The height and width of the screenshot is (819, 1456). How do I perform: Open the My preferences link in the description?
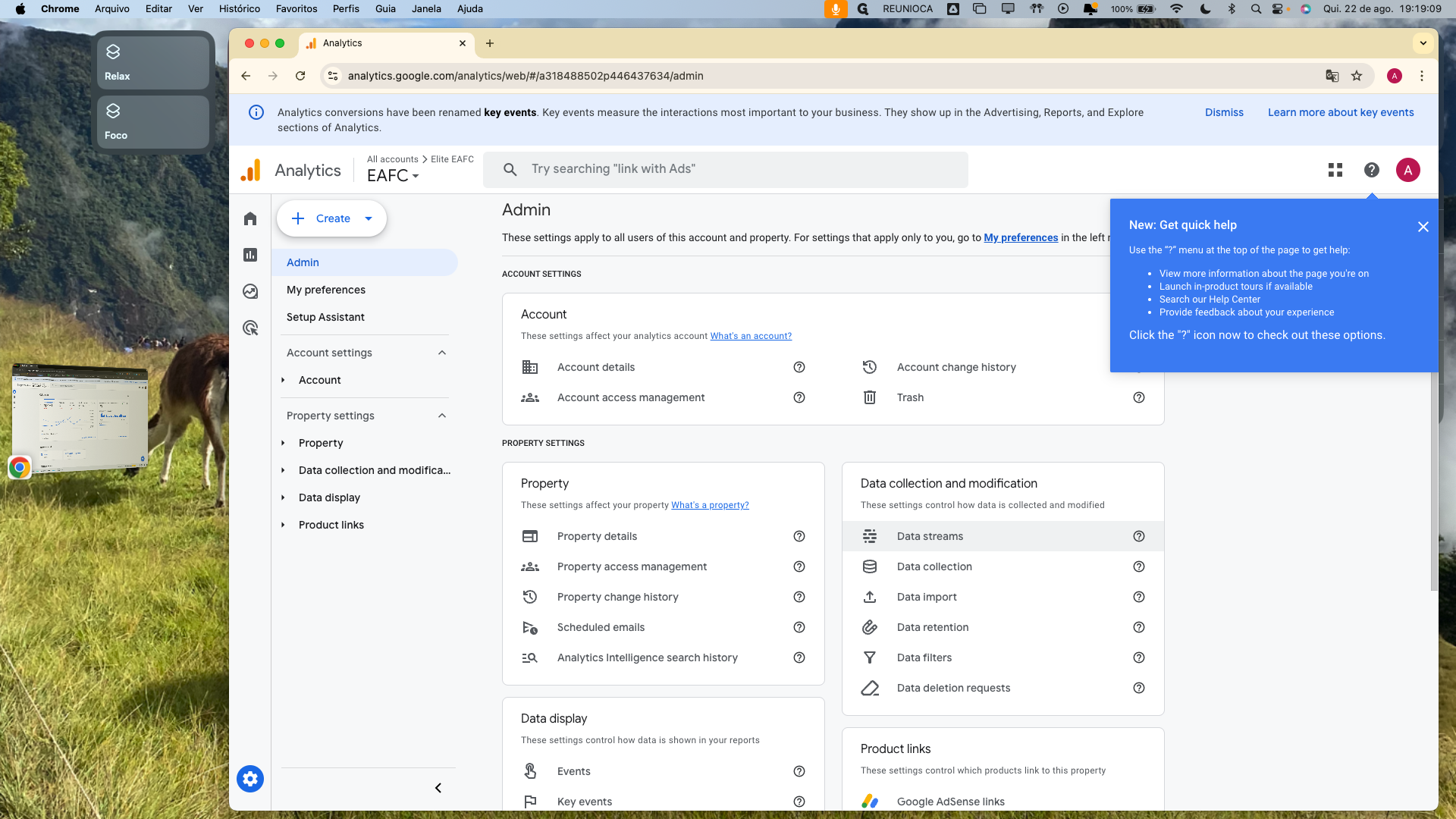1021,237
